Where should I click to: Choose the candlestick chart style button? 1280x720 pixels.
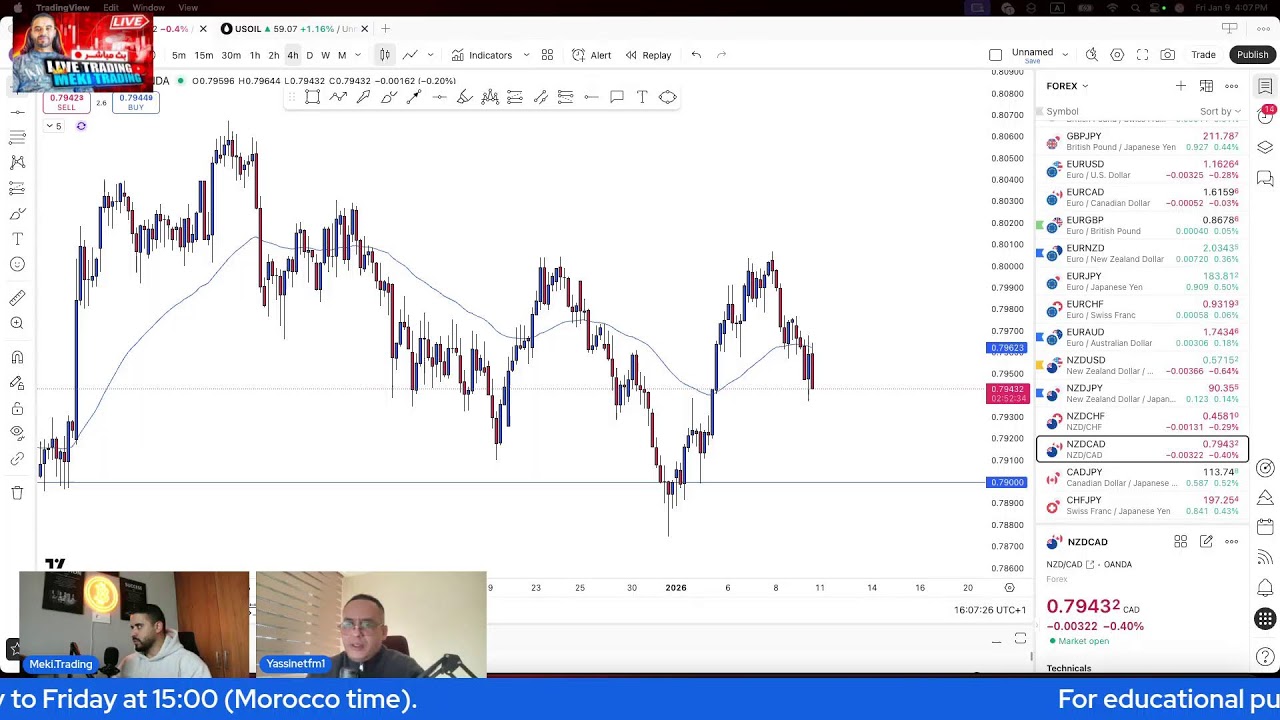coord(384,55)
